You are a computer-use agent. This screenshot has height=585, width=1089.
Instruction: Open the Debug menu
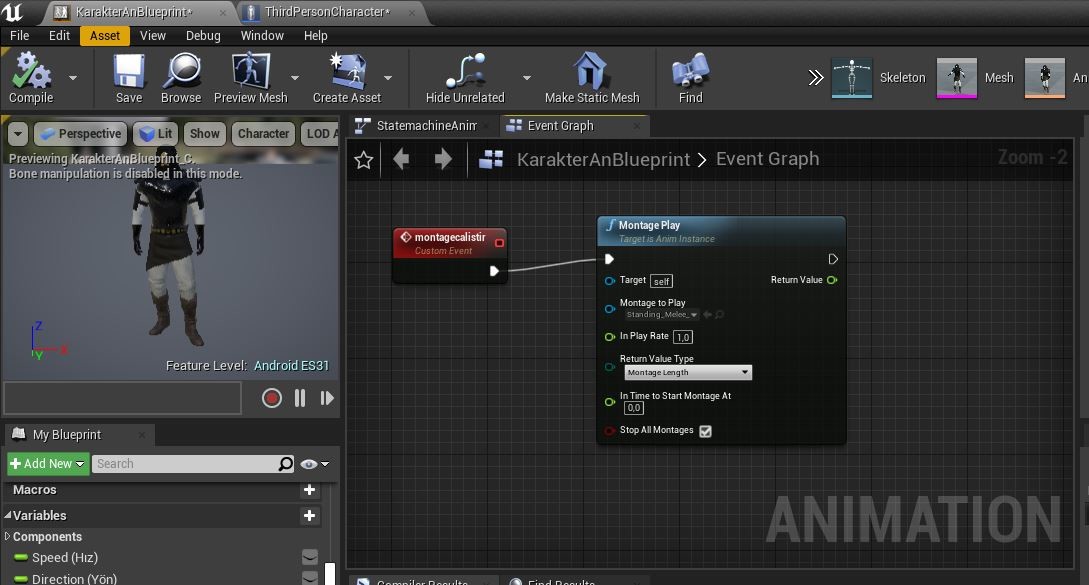tap(203, 35)
